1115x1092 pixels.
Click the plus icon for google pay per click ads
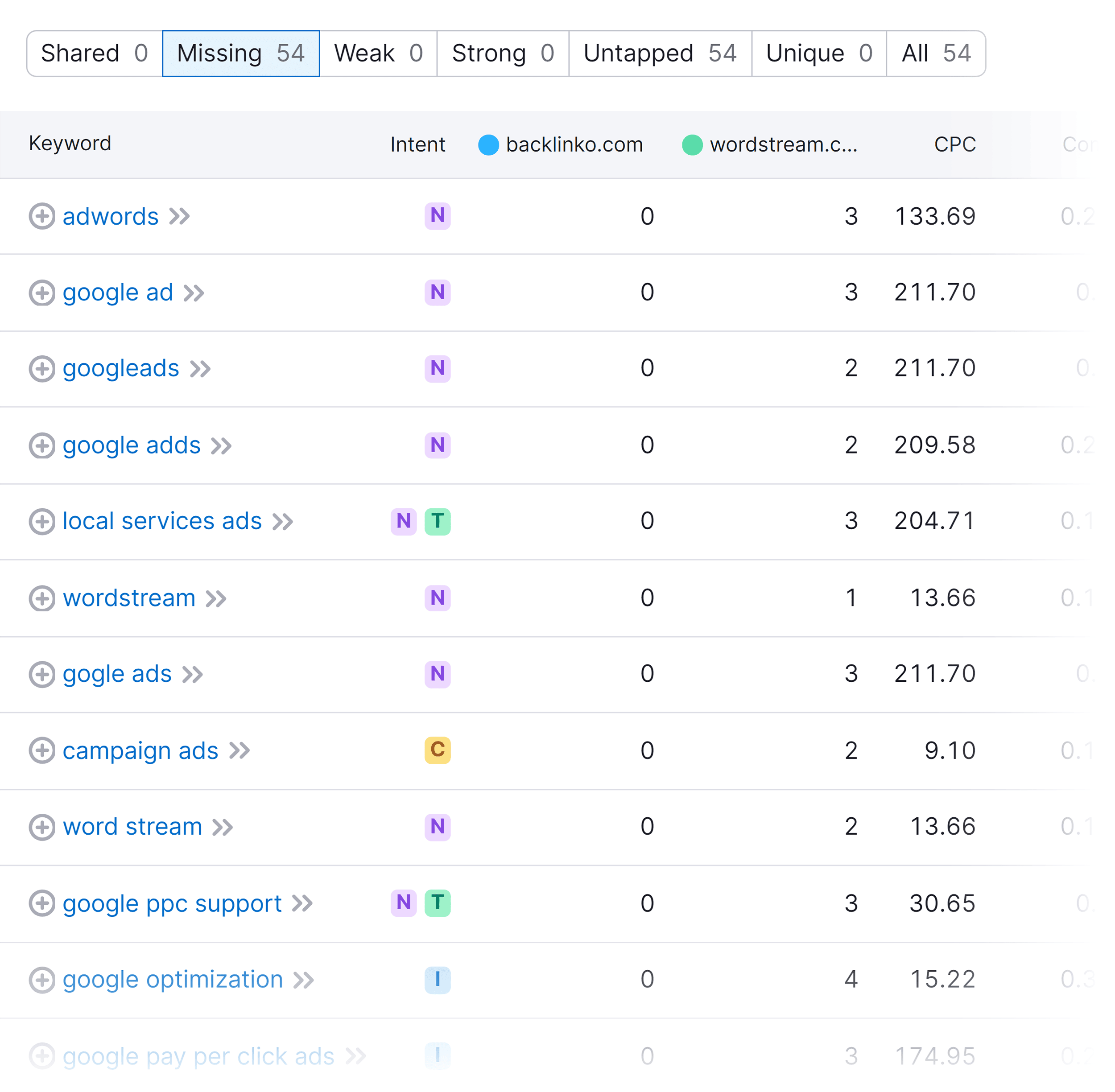pos(42,1055)
